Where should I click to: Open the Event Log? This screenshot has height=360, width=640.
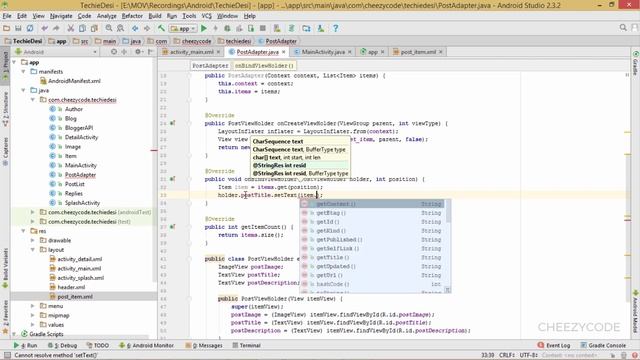pos(553,345)
